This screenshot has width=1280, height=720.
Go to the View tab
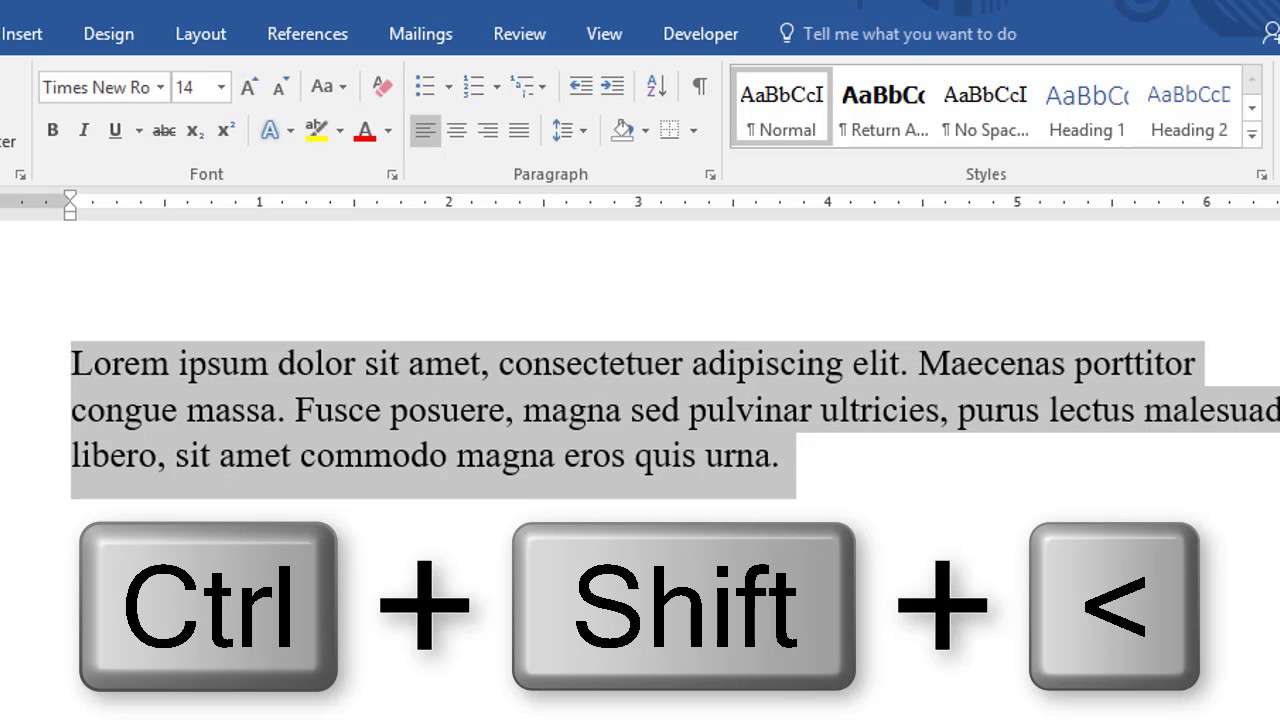604,33
